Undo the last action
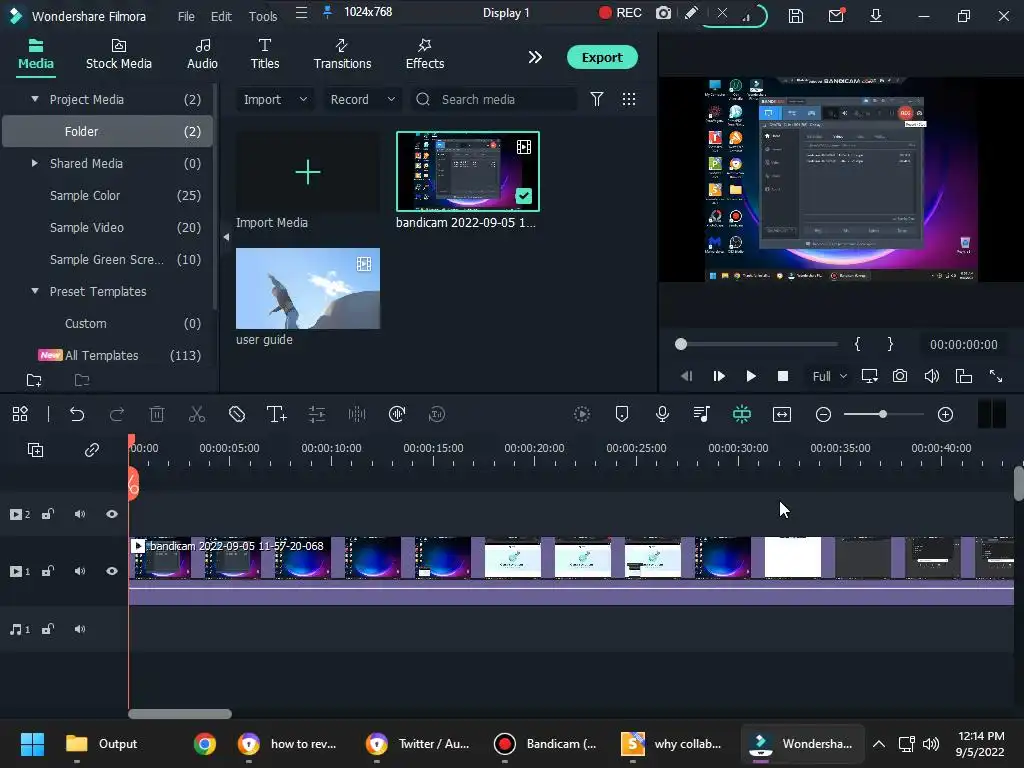 pos(77,414)
